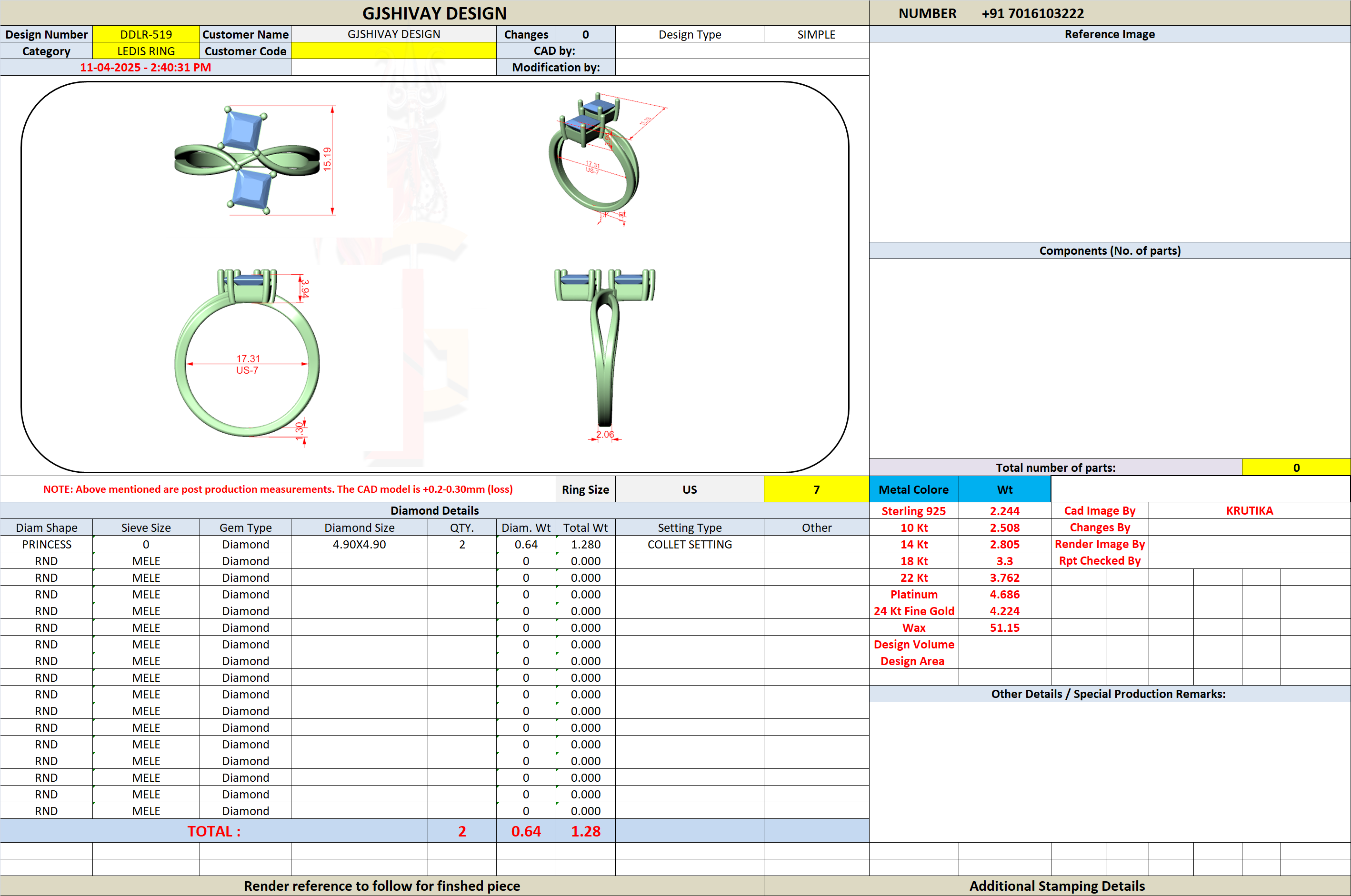This screenshot has height=896, width=1351.
Task: Select the Render Image By label cell
Action: click(x=1100, y=544)
